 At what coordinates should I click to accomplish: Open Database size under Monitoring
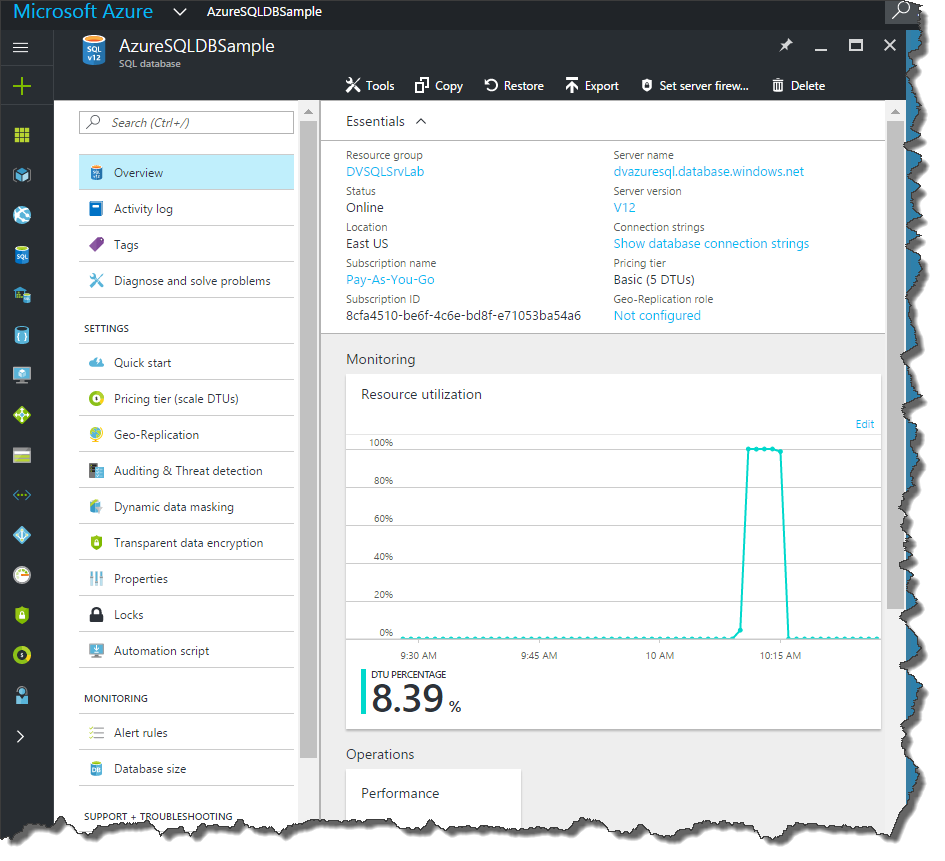point(186,769)
